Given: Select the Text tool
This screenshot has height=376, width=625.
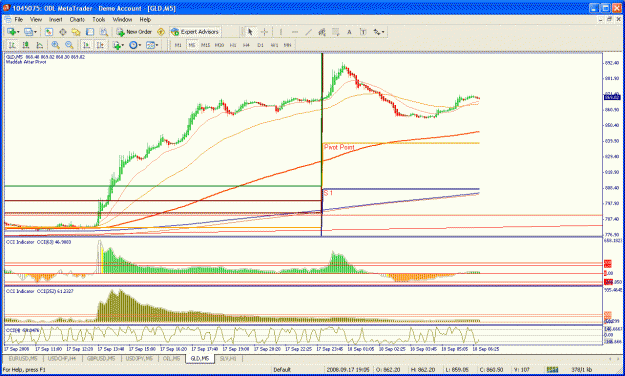Looking at the screenshot, I should [349, 32].
